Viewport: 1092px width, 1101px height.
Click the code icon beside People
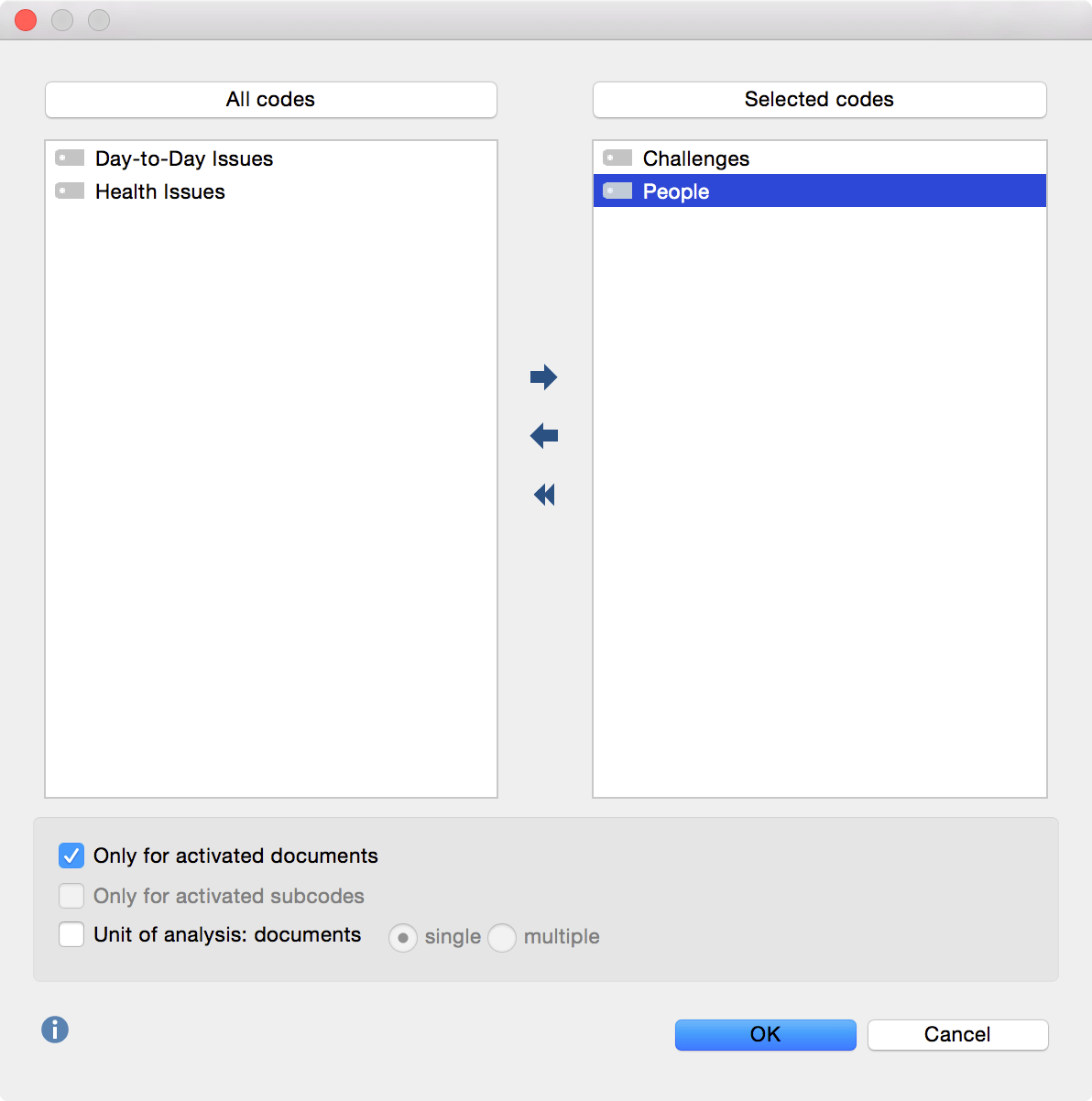click(x=617, y=191)
